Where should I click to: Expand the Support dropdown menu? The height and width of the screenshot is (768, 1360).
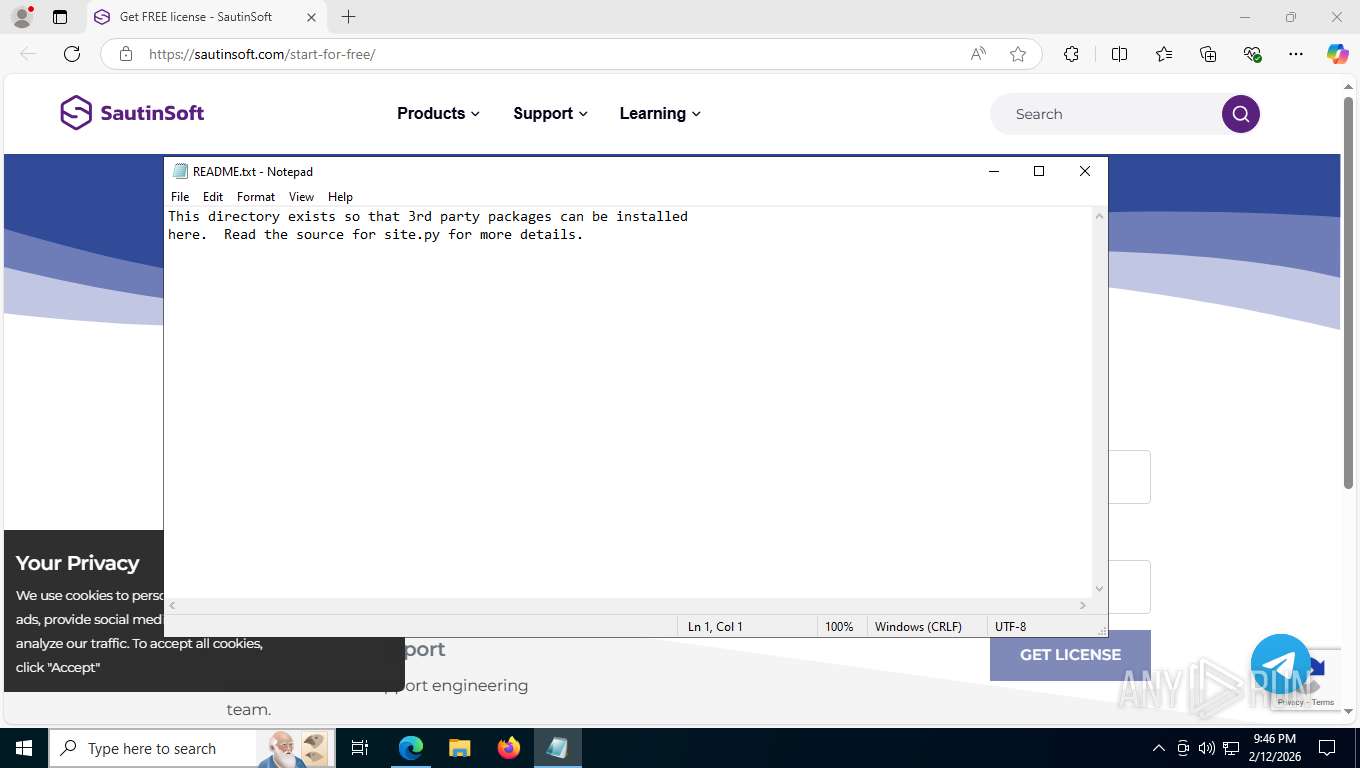click(550, 113)
